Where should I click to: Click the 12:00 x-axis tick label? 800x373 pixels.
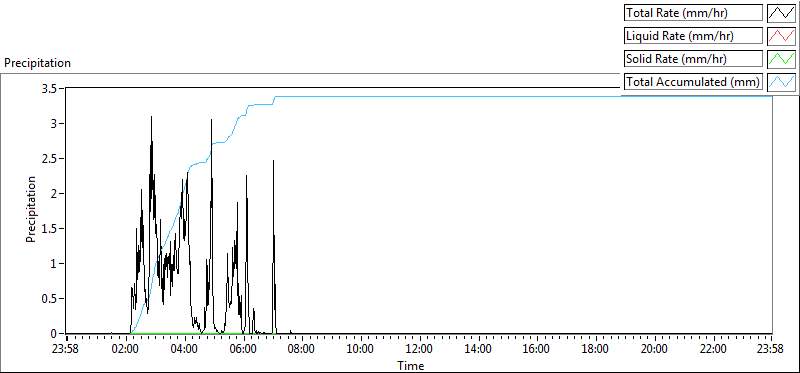pos(419,350)
